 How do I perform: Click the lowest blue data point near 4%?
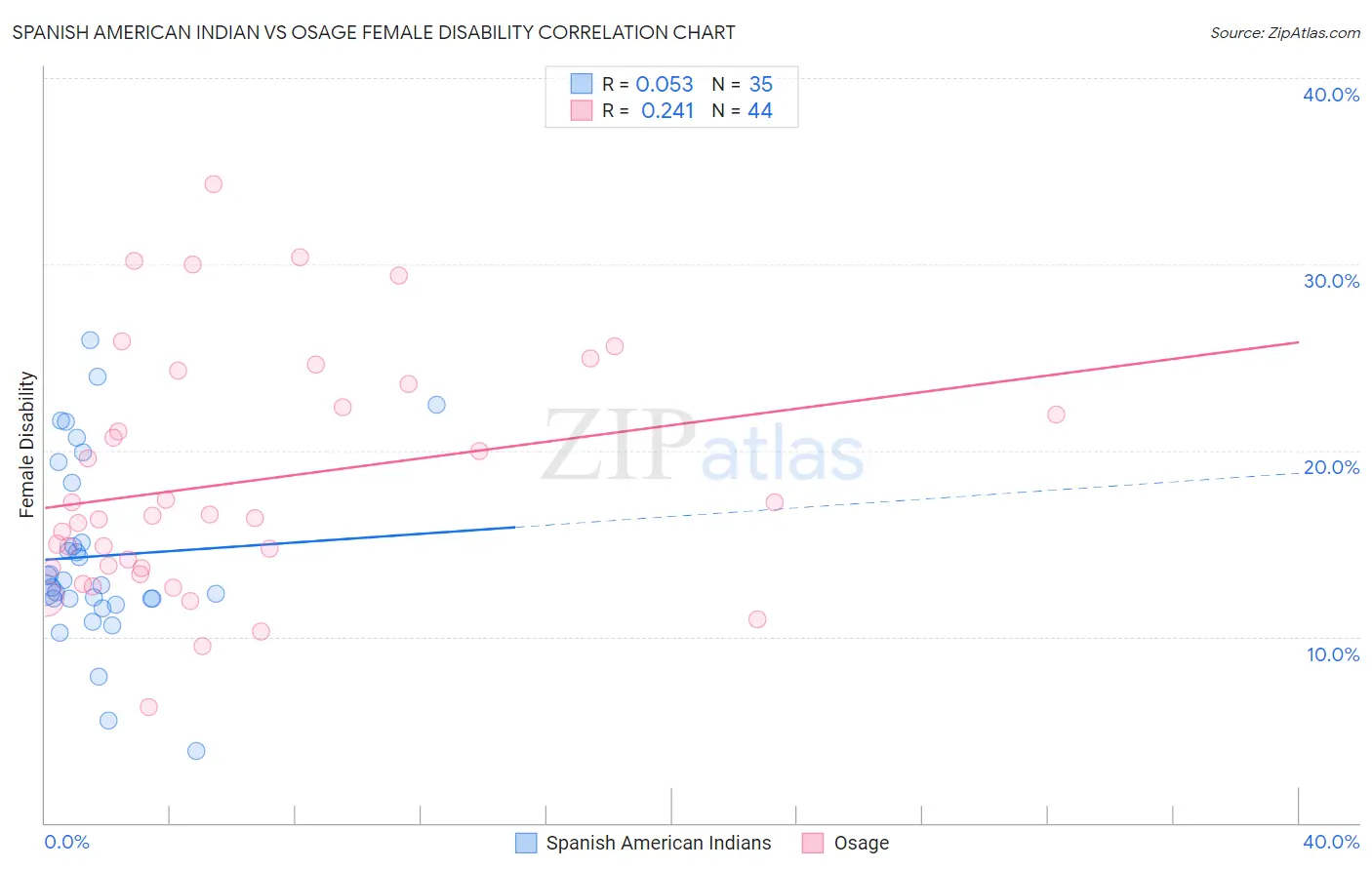click(196, 750)
